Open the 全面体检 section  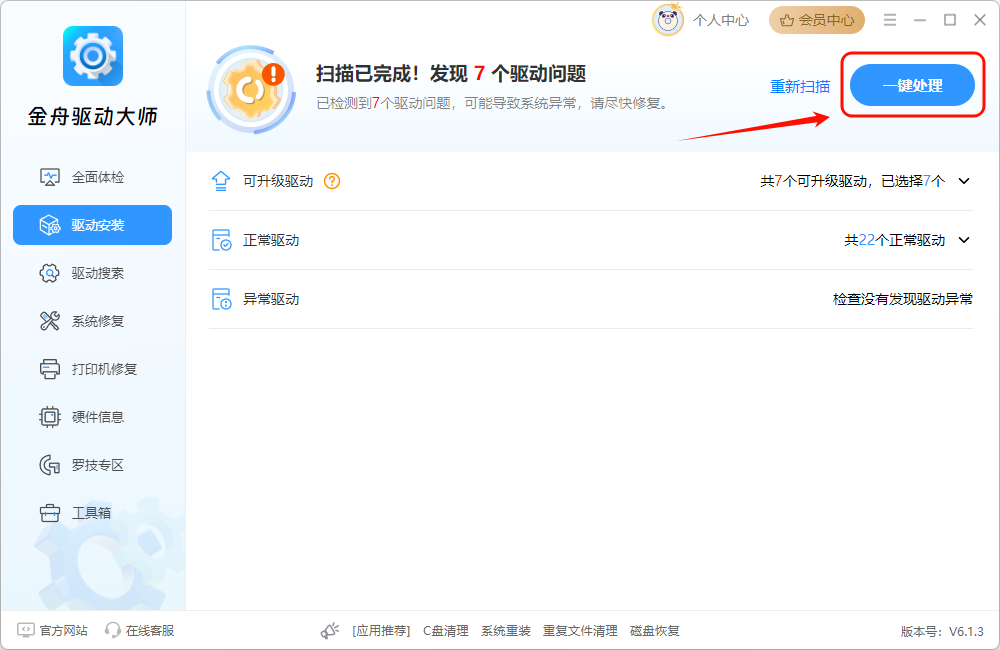click(x=92, y=177)
